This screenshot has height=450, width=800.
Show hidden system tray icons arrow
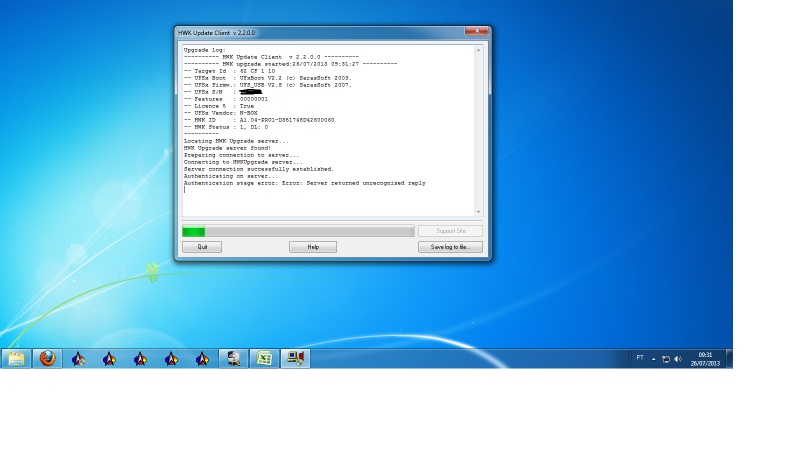pyautogui.click(x=654, y=359)
